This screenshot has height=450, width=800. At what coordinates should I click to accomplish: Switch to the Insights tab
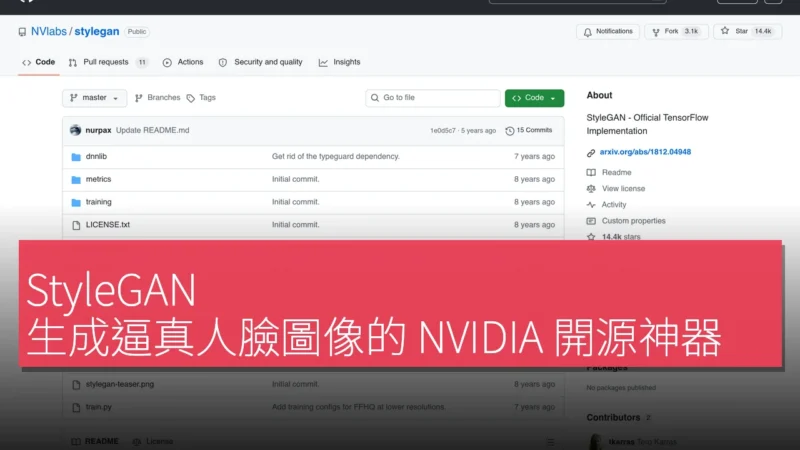click(340, 62)
